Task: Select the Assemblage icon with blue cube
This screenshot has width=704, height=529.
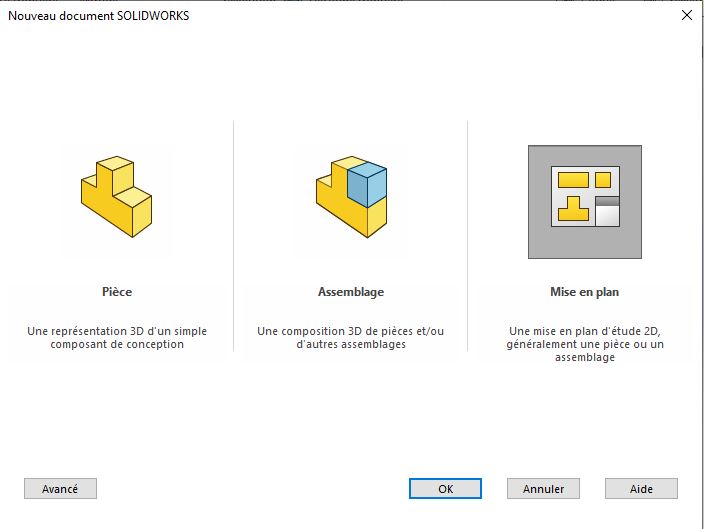Action: [x=351, y=197]
